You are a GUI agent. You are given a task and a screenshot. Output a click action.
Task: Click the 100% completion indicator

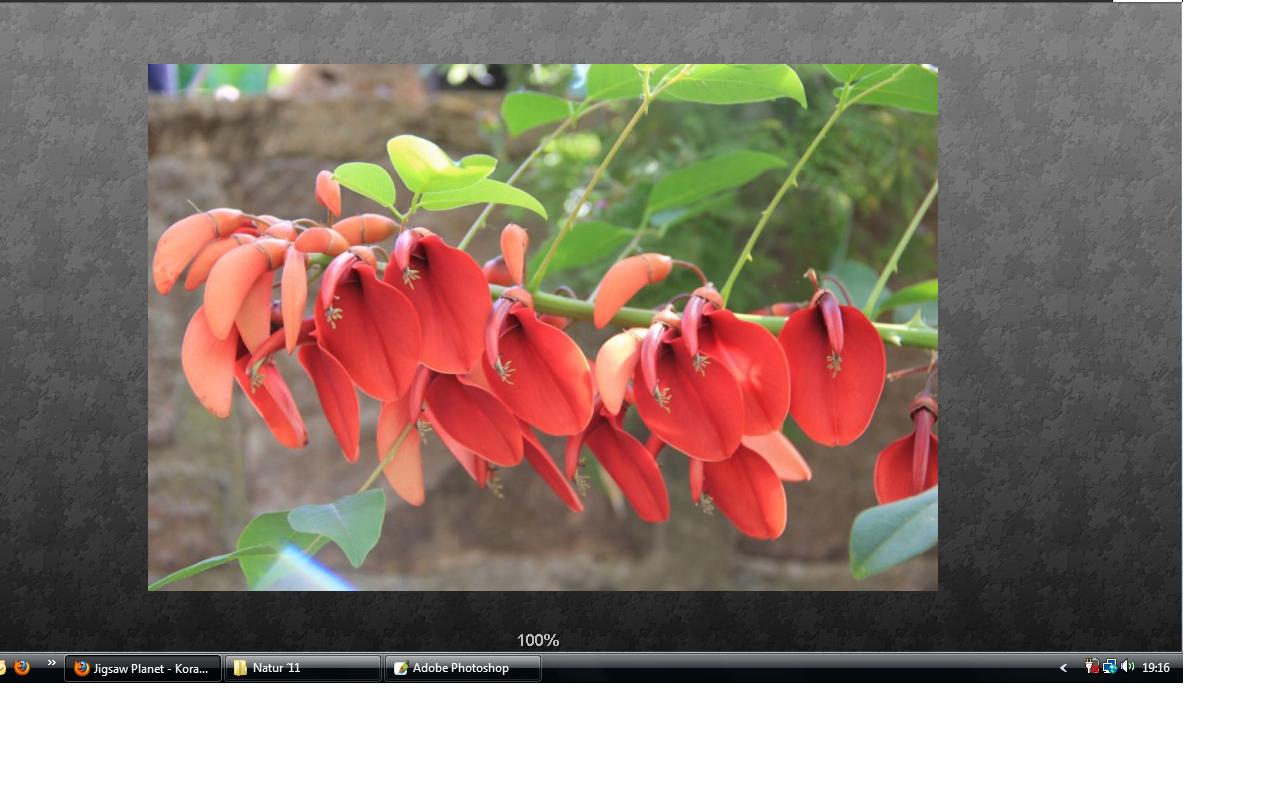point(538,640)
